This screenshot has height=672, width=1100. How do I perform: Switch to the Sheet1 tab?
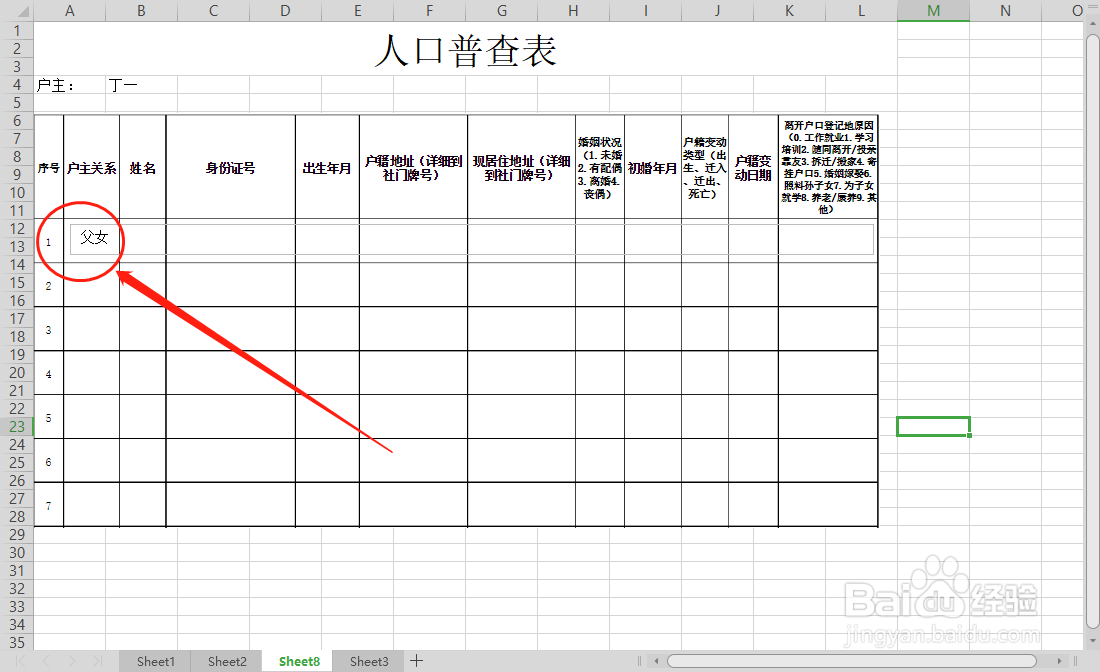tap(155, 661)
